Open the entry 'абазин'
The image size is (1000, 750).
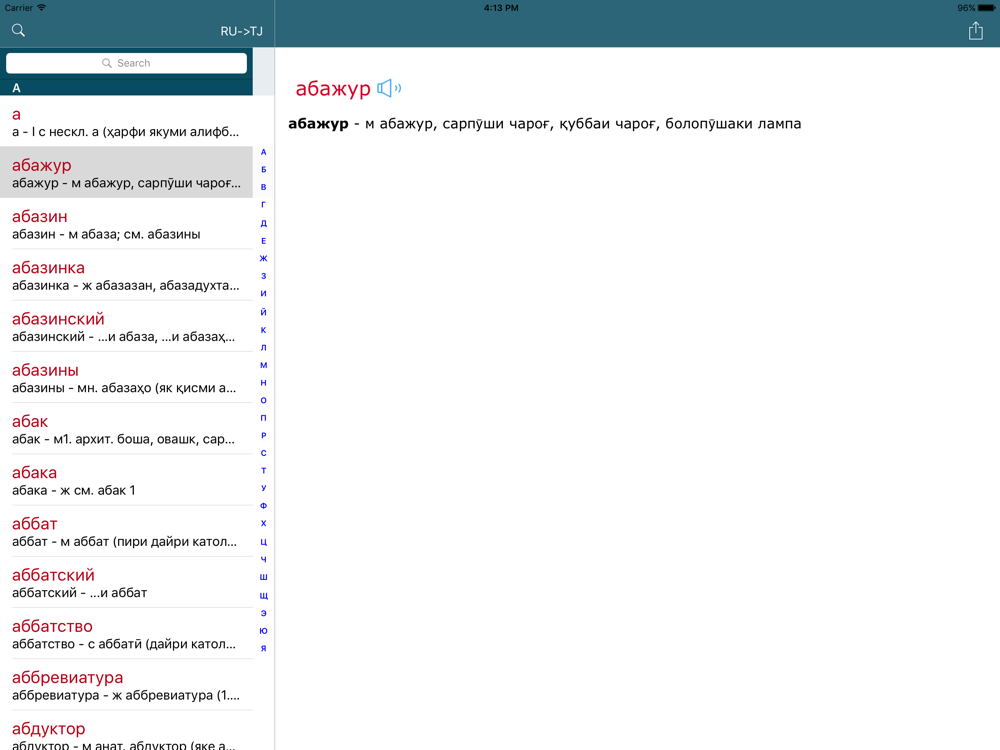pyautogui.click(x=126, y=223)
